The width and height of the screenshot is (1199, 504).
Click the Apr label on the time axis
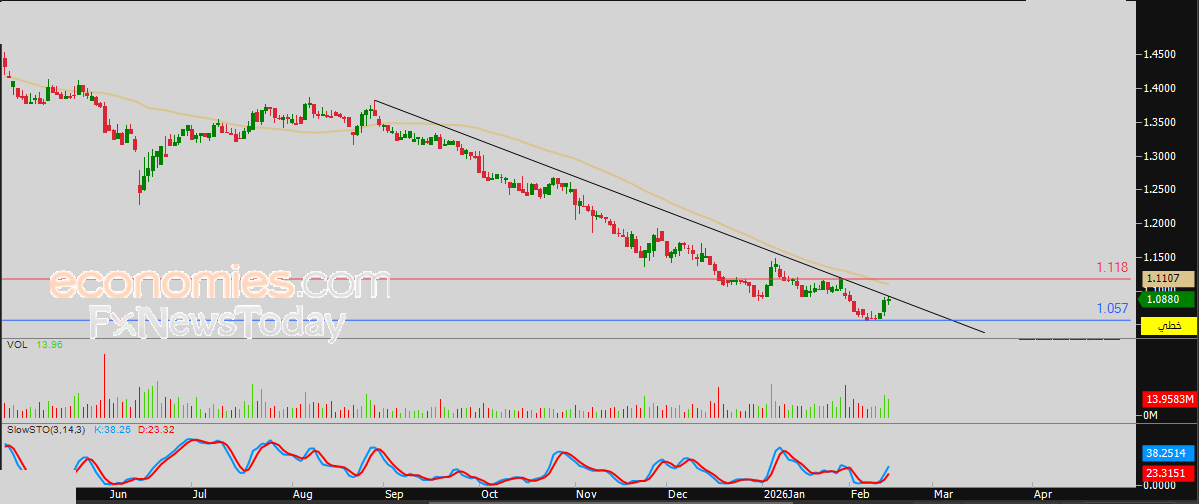[1043, 494]
